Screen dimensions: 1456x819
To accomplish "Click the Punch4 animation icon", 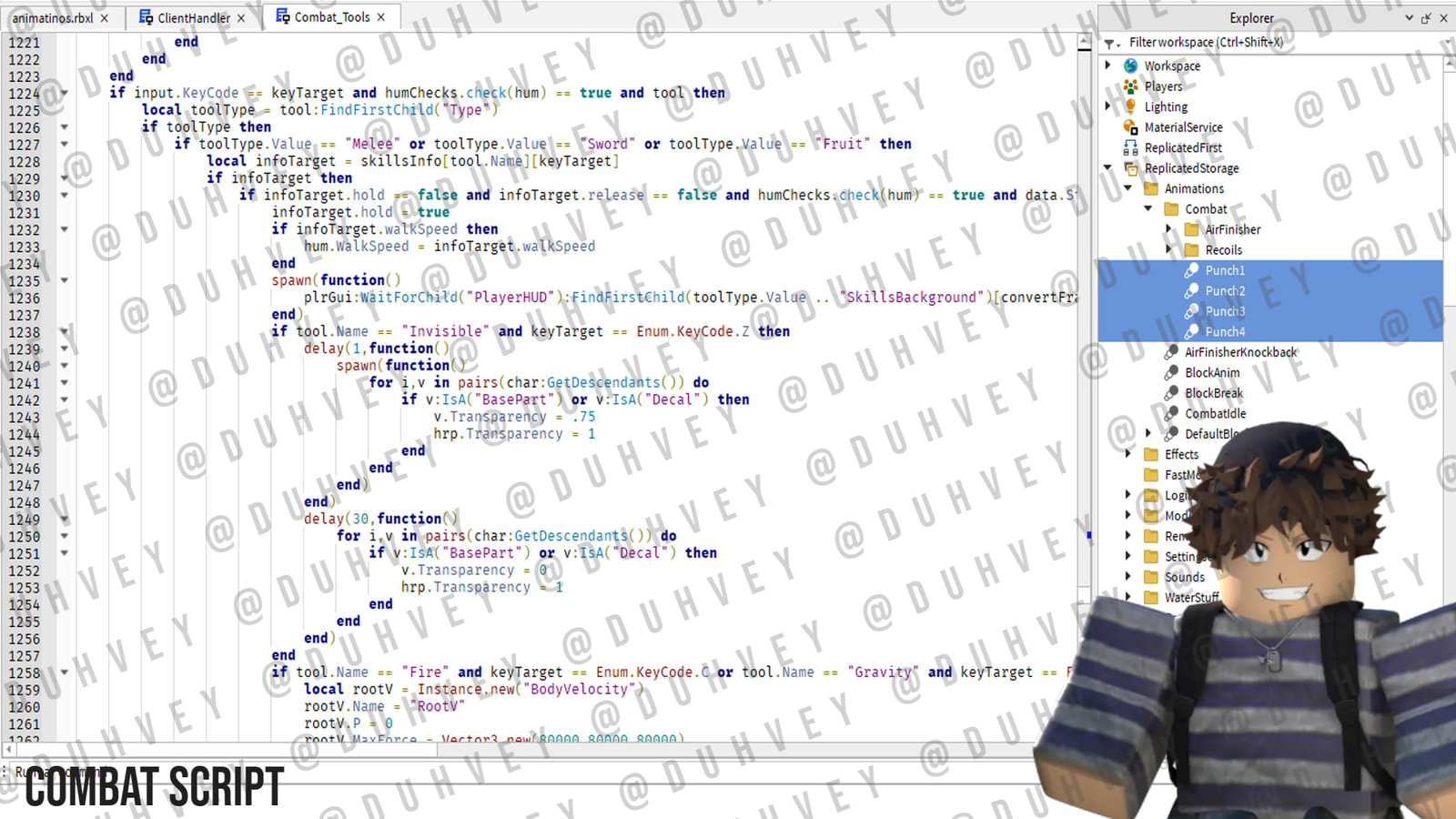I will click(1191, 332).
